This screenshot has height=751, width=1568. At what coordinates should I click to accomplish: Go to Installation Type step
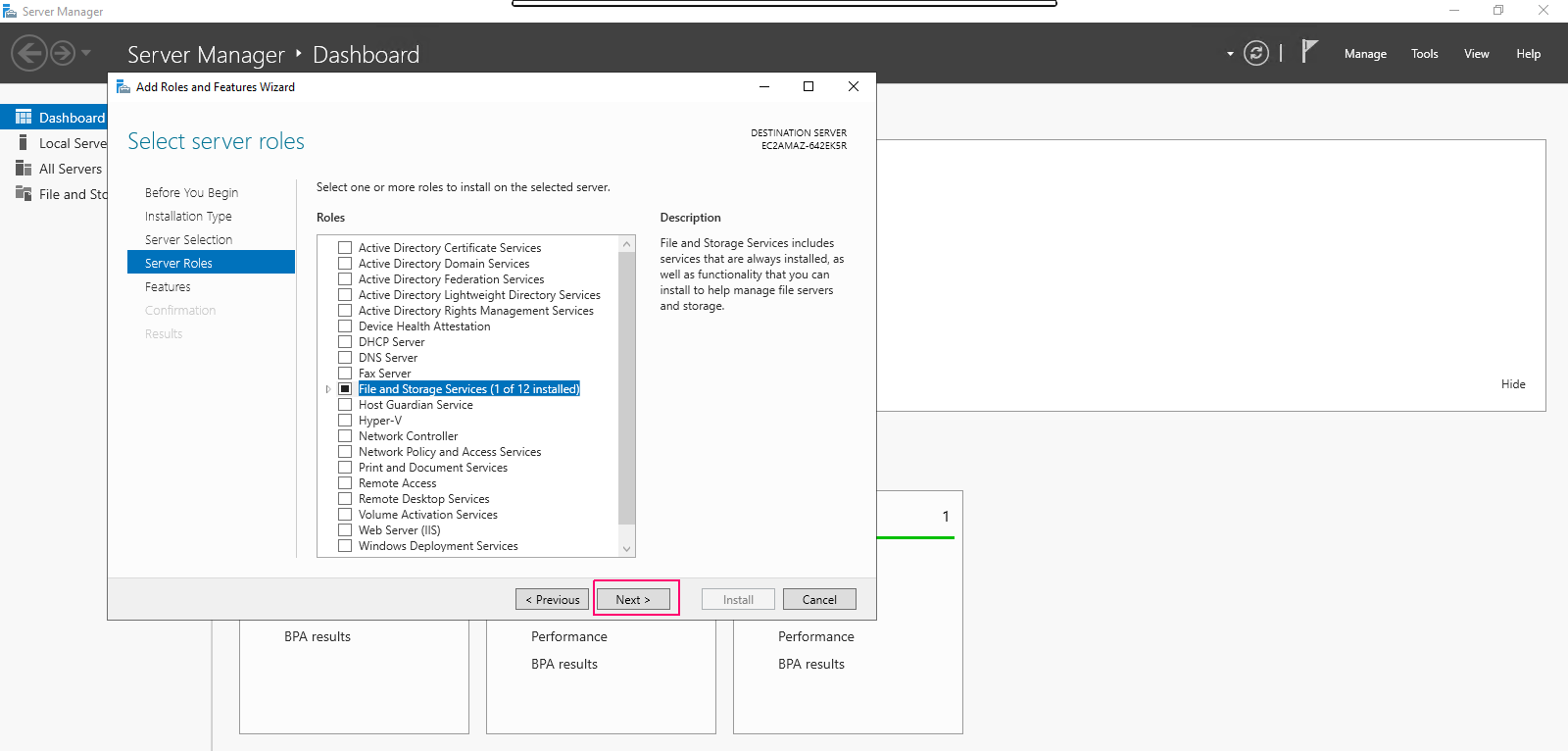188,217
